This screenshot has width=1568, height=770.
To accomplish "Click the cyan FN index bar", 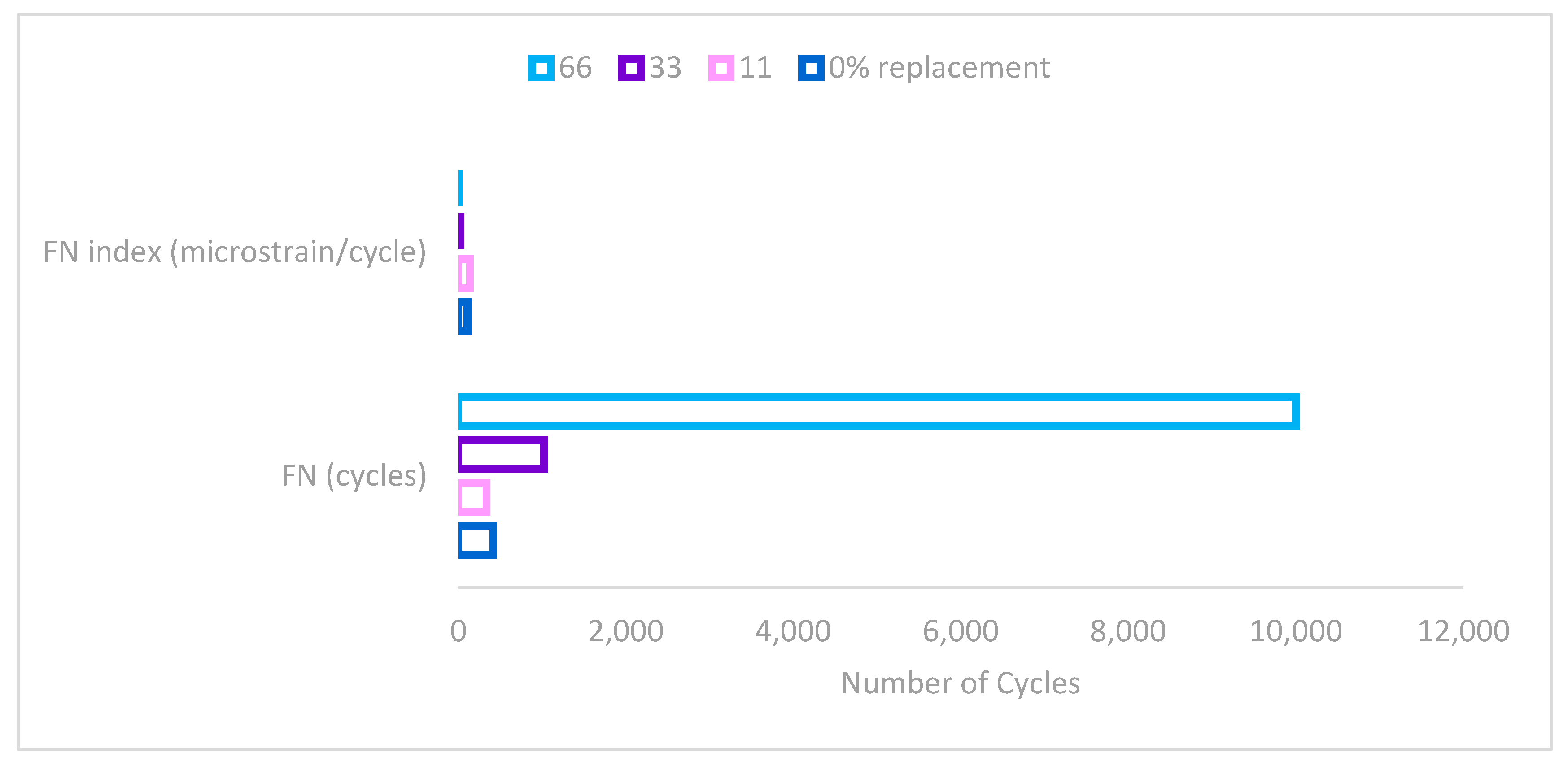I will point(461,188).
